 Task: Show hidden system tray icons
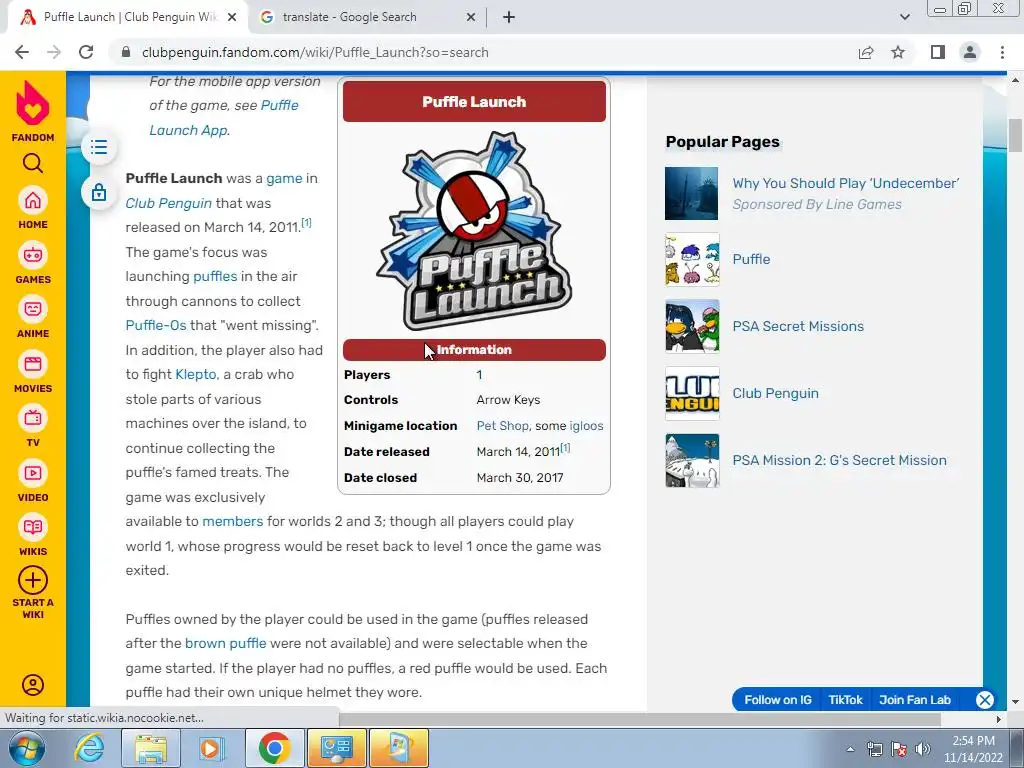[x=850, y=750]
